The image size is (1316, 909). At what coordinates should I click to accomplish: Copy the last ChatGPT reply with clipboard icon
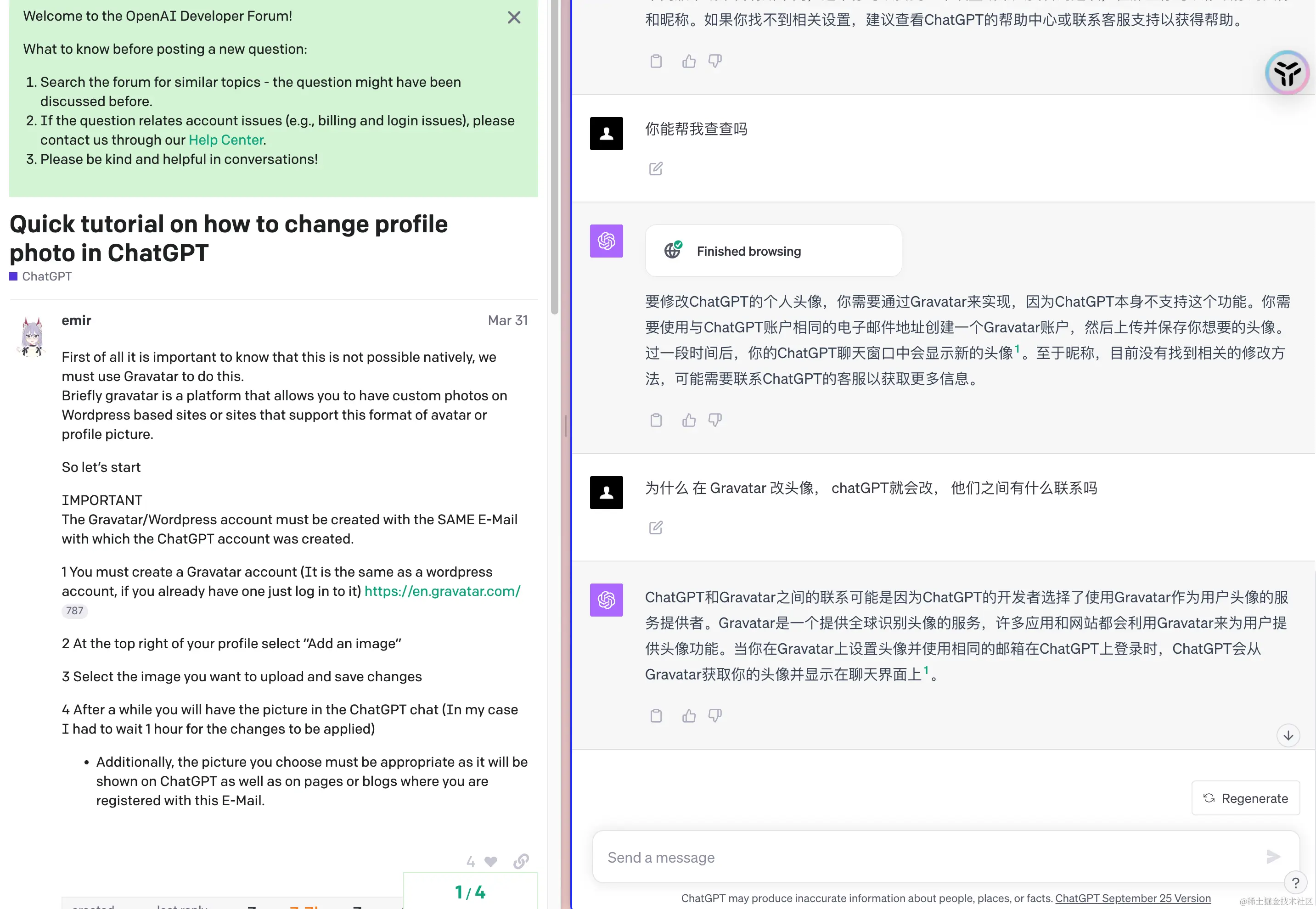[656, 716]
